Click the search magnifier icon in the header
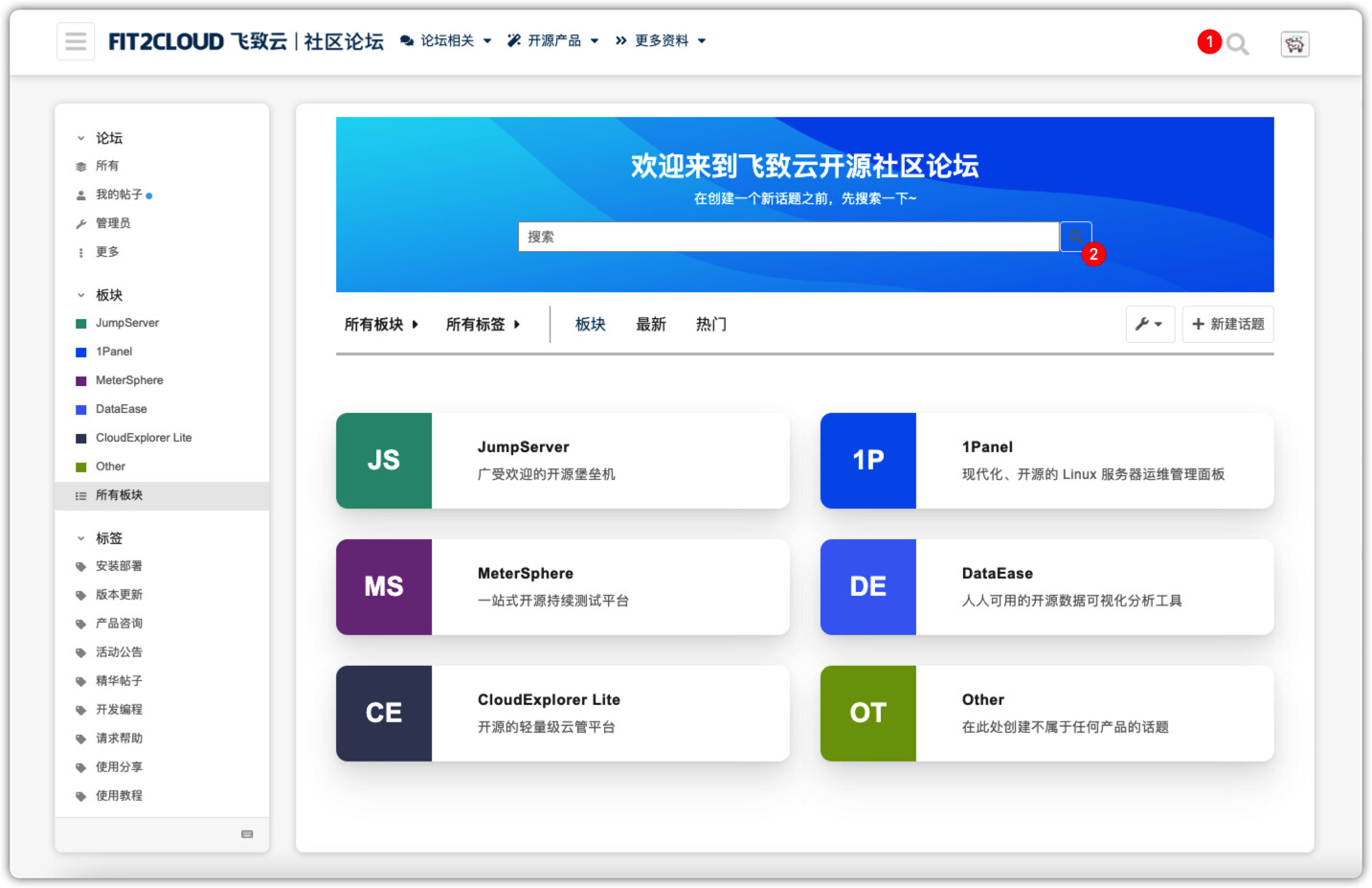The height and width of the screenshot is (888, 1372). click(1238, 43)
